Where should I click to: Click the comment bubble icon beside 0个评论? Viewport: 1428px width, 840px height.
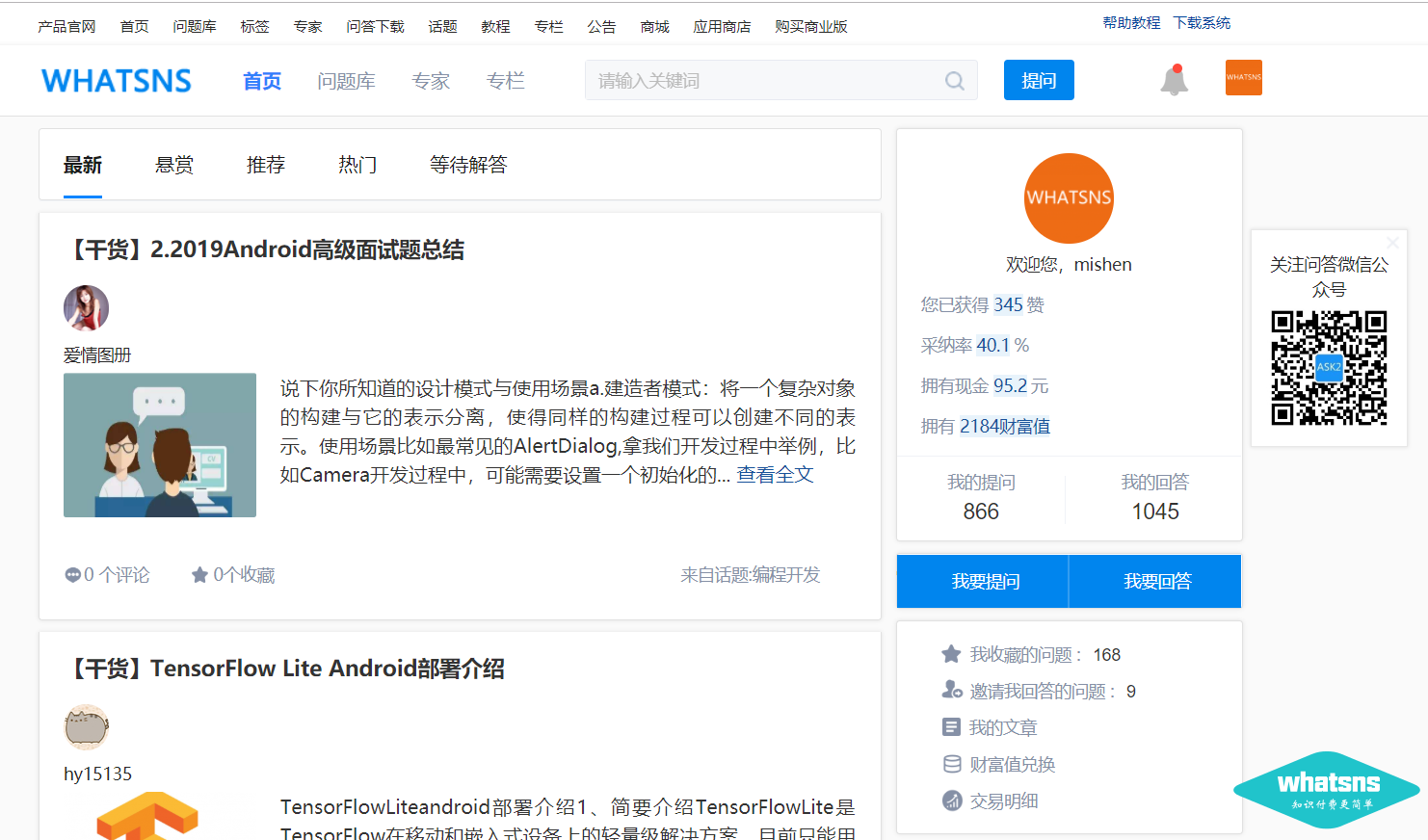point(72,575)
